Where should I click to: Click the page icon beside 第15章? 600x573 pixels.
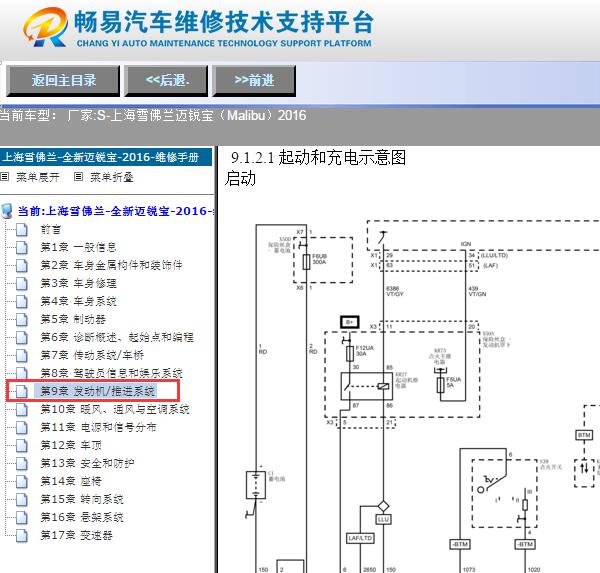pyautogui.click(x=22, y=500)
